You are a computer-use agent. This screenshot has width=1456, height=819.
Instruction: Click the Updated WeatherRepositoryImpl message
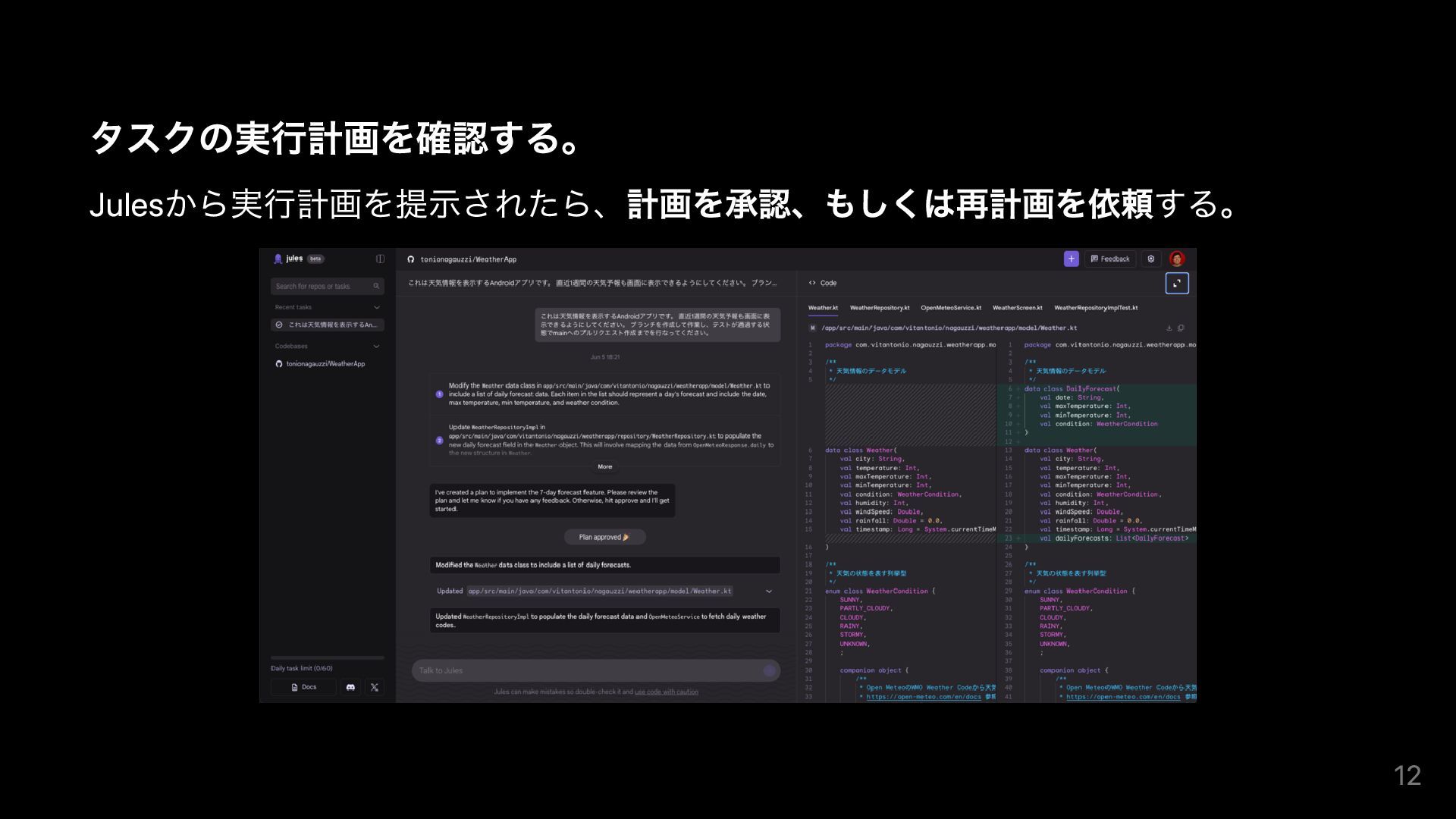point(605,620)
